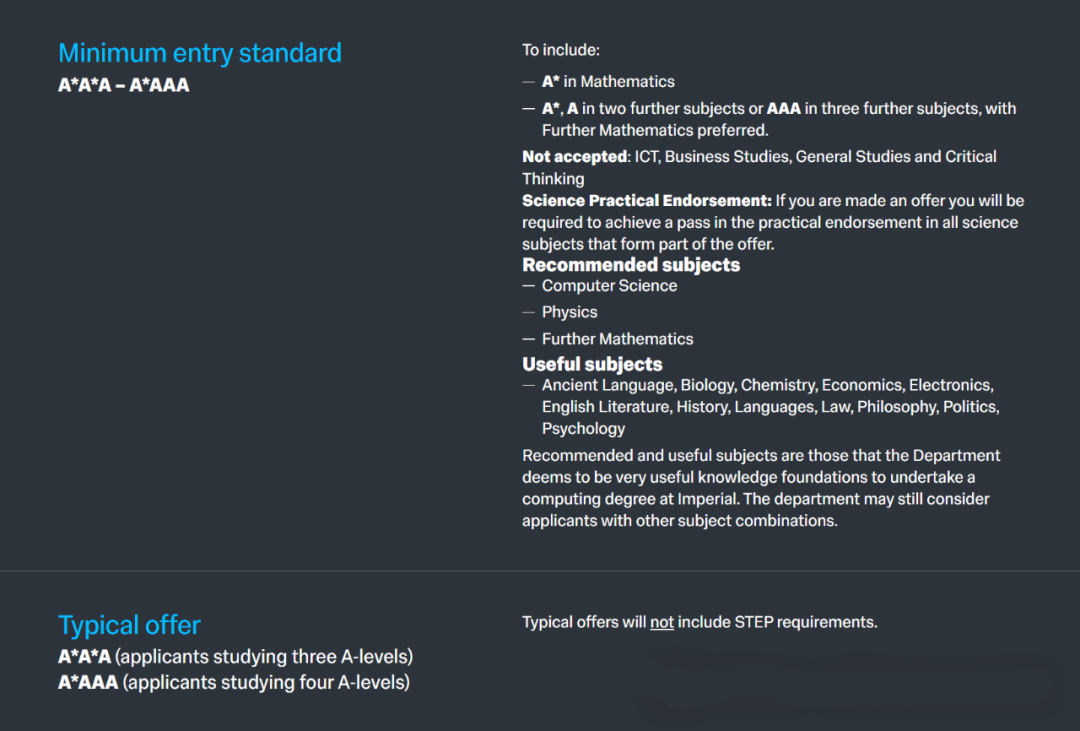Click the 'Typical offer' heading
1080x731 pixels.
pyautogui.click(x=129, y=625)
